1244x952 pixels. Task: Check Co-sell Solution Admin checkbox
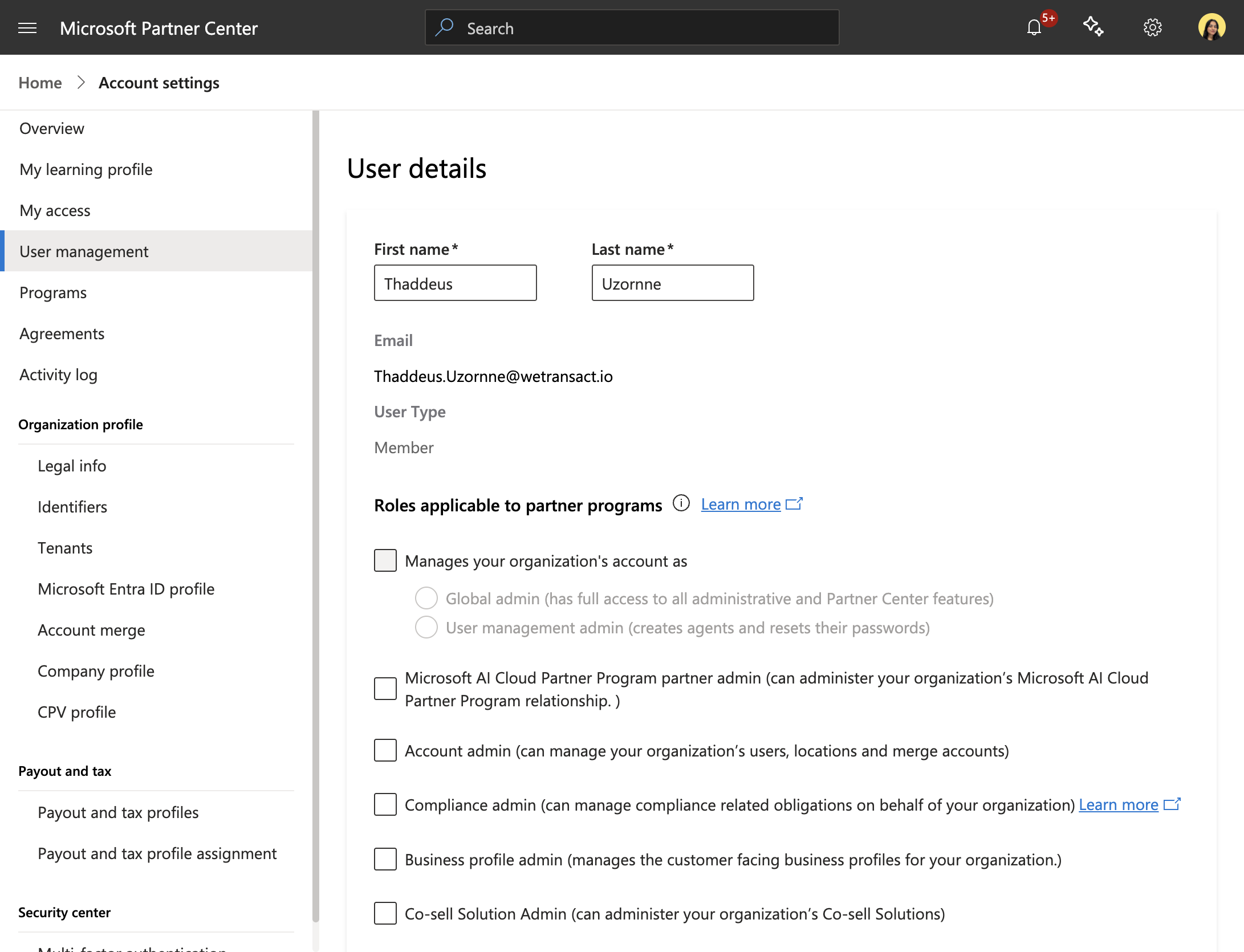tap(385, 913)
